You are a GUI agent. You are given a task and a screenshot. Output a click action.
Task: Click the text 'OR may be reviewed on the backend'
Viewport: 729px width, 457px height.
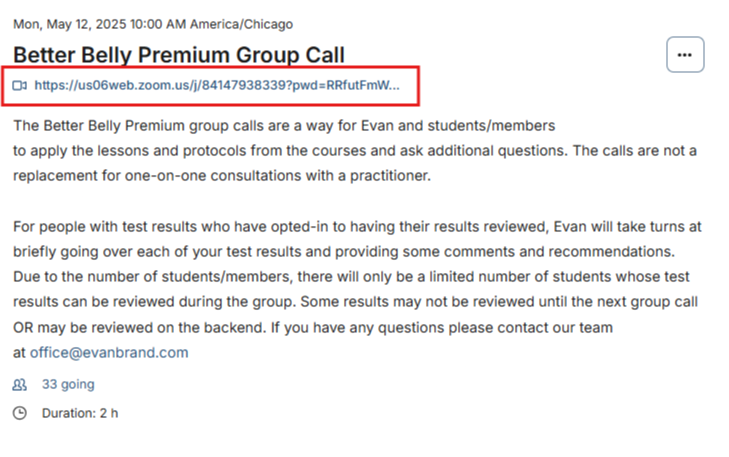(x=139, y=328)
